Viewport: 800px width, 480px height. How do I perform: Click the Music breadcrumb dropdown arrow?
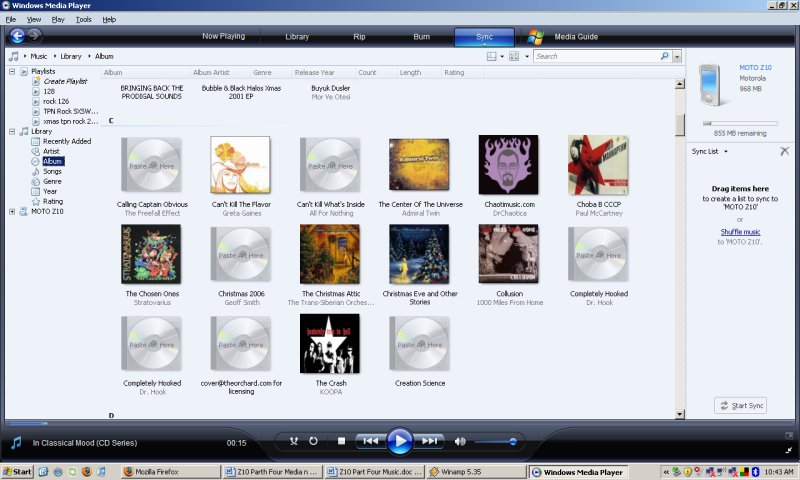[x=55, y=56]
